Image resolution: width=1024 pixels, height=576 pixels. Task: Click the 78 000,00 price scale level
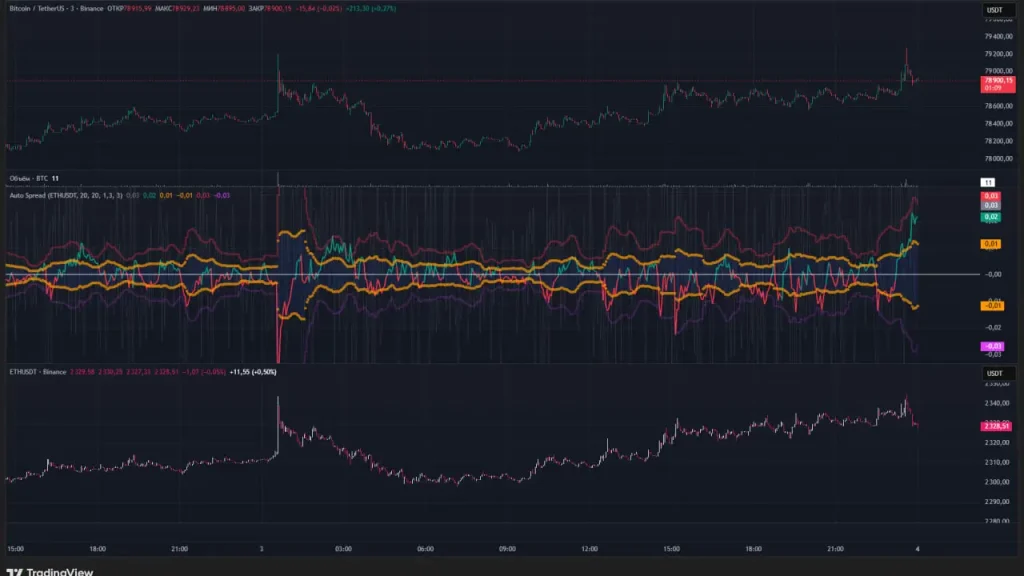(999, 159)
